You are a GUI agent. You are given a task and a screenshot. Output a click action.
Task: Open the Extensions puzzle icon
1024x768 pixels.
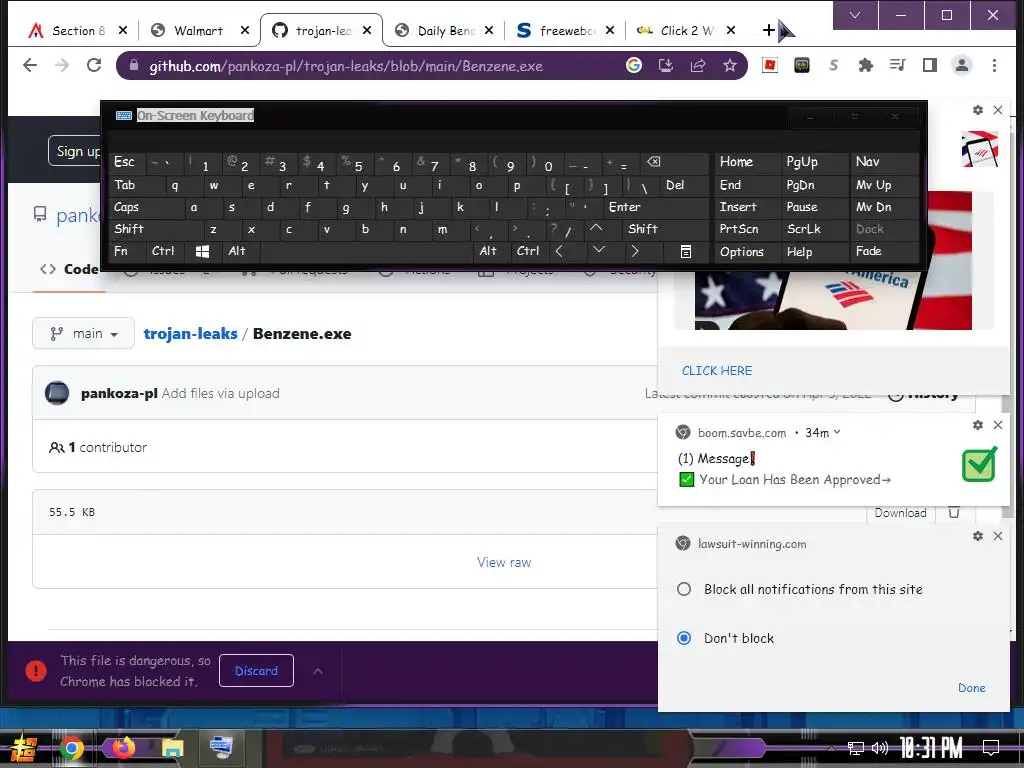point(865,65)
